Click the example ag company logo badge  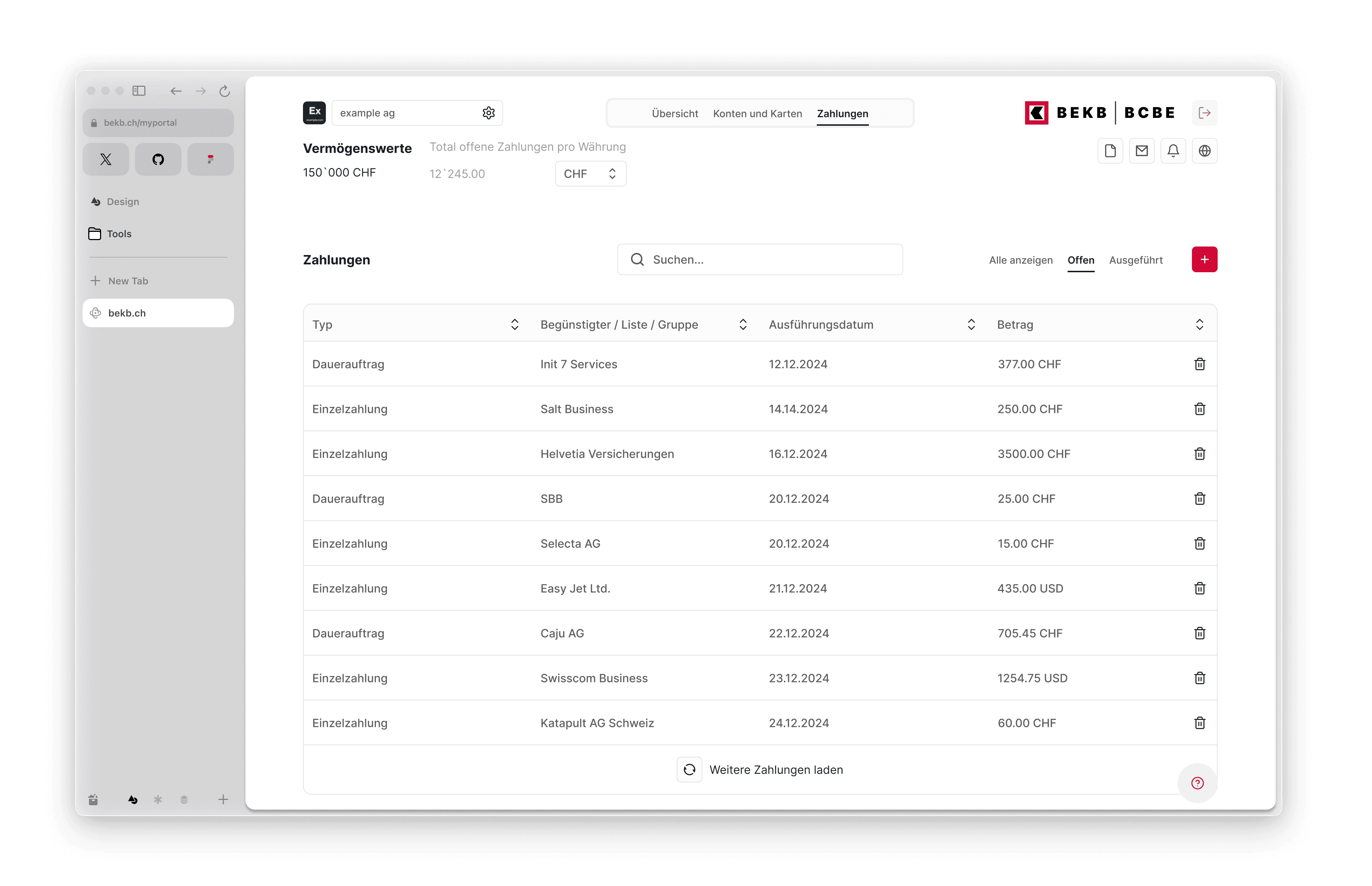click(x=314, y=113)
